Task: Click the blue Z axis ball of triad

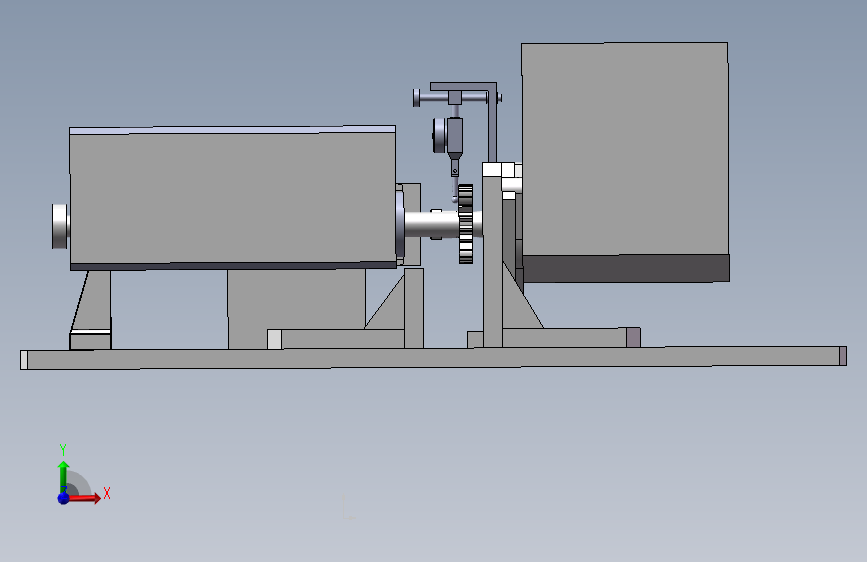Action: [x=64, y=498]
